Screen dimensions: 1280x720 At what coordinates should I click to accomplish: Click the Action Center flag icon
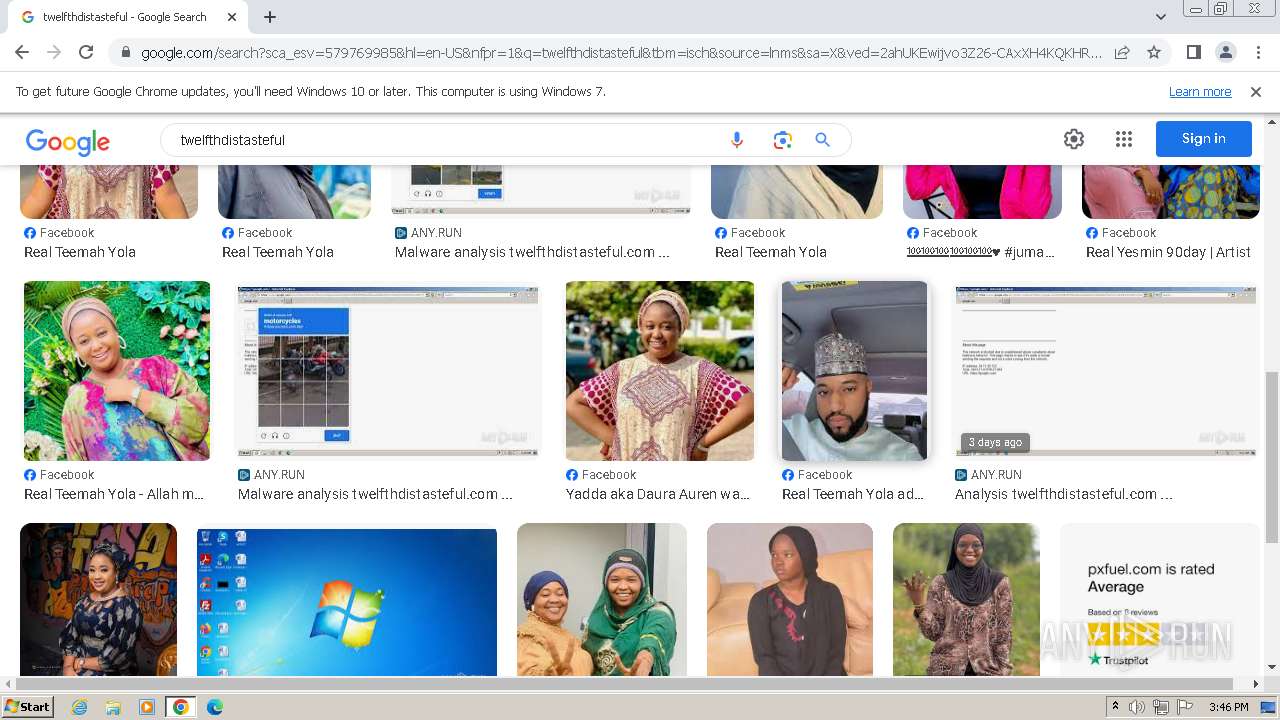(1185, 707)
